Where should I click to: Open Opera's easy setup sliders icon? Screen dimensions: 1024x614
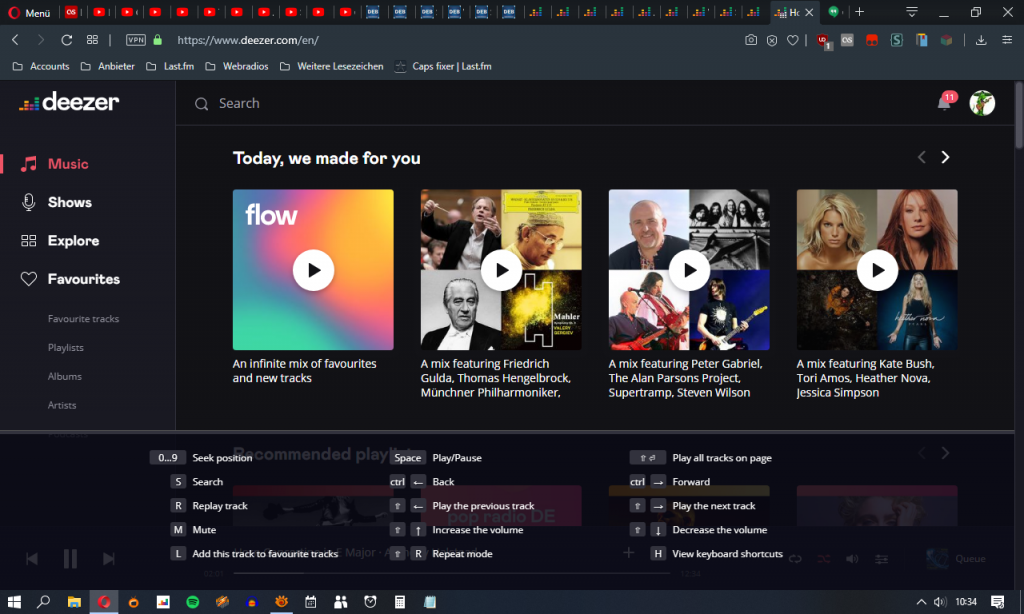click(1007, 40)
